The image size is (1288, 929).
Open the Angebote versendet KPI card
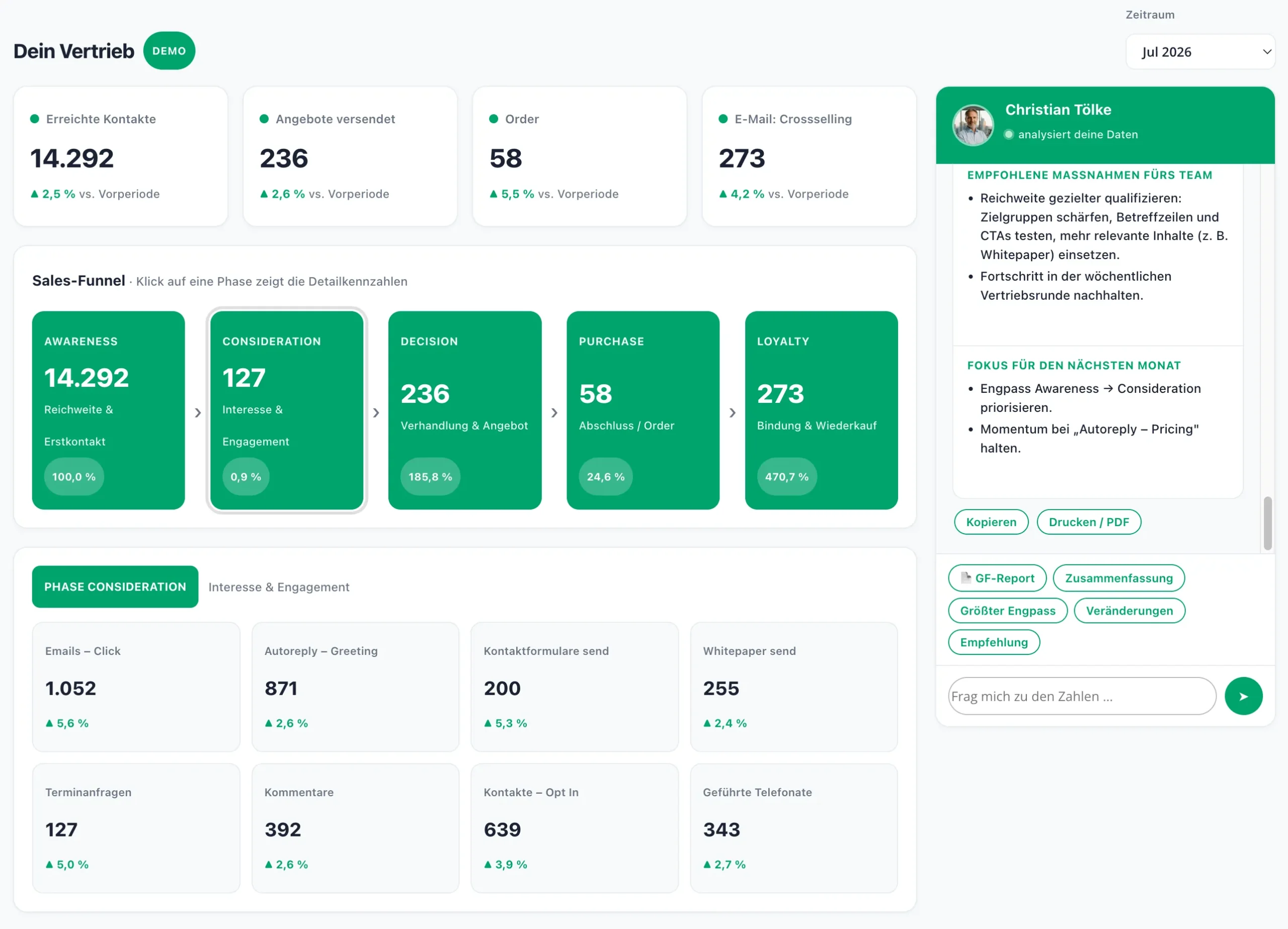coord(350,156)
